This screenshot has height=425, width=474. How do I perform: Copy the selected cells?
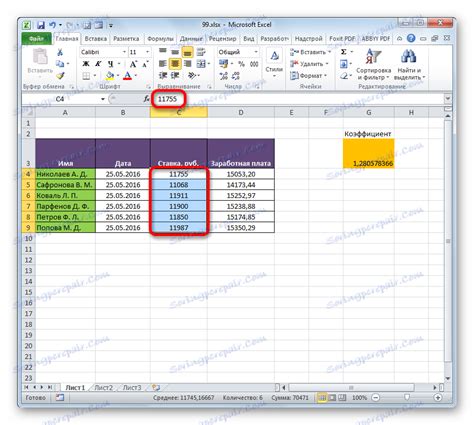pos(60,63)
